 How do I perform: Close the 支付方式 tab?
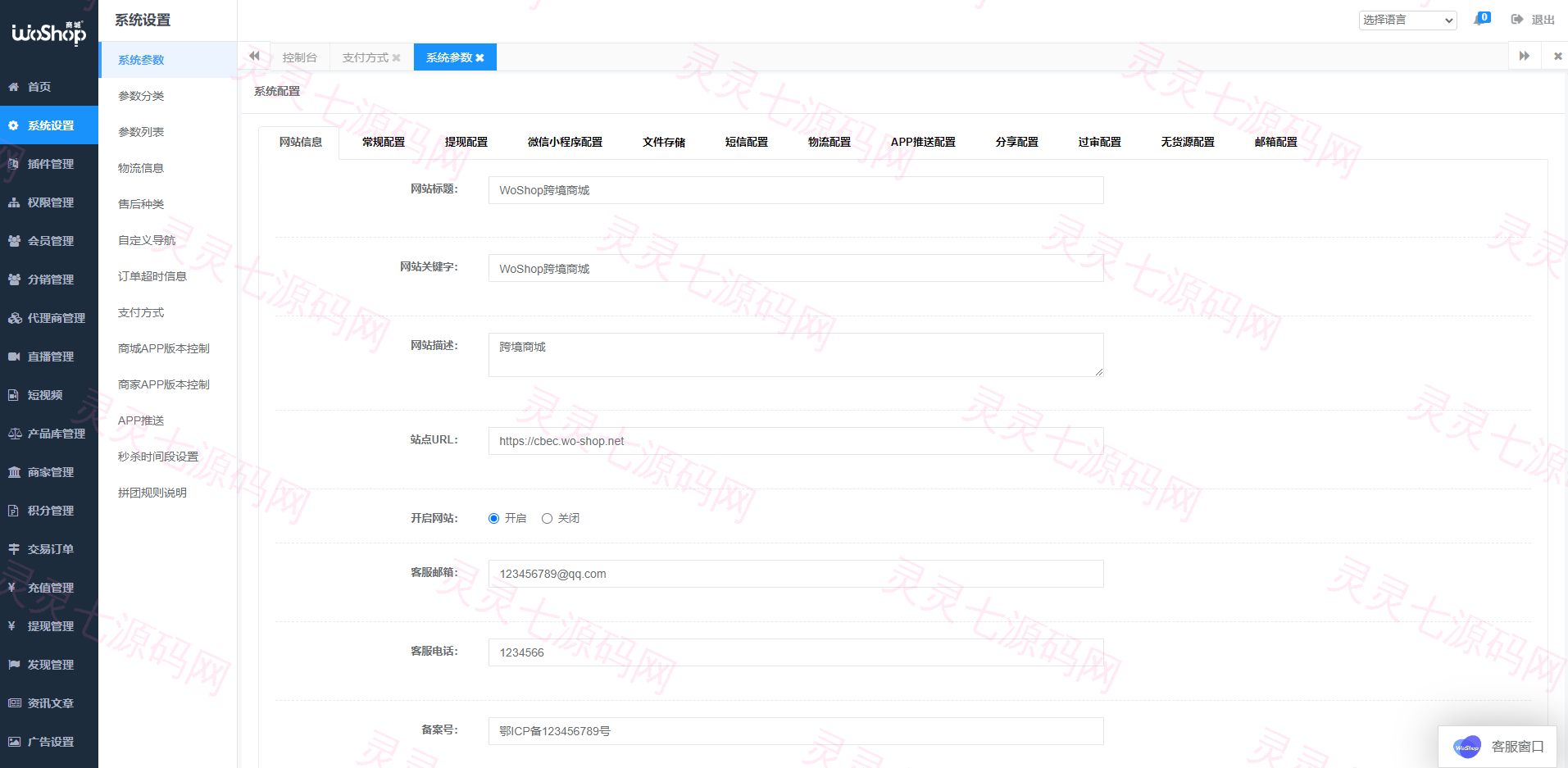click(x=397, y=58)
